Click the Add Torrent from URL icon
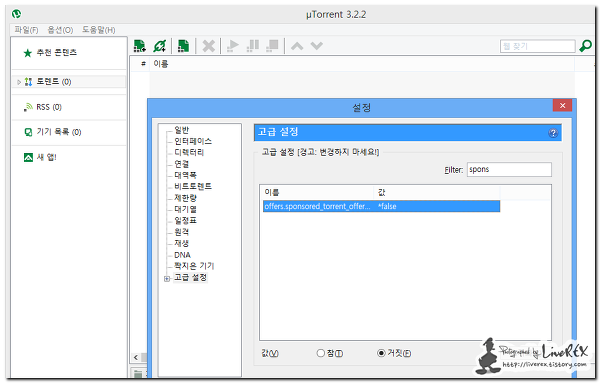Viewport: 600px width, 383px height. [160, 46]
